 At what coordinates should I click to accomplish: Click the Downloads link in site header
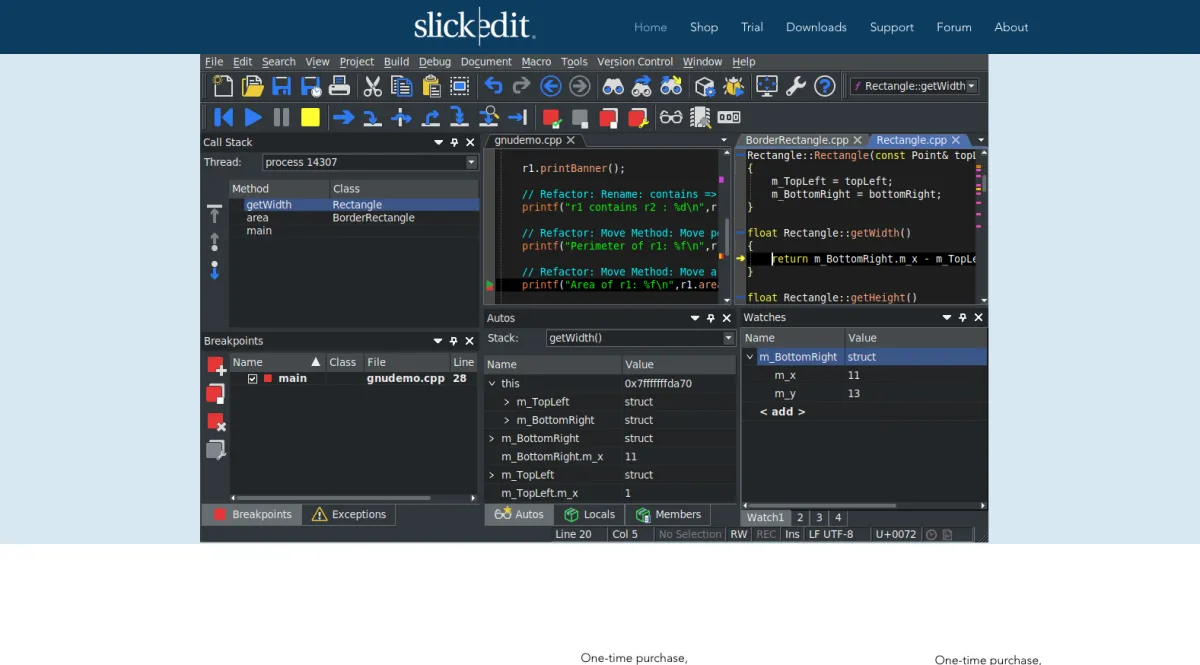816,27
